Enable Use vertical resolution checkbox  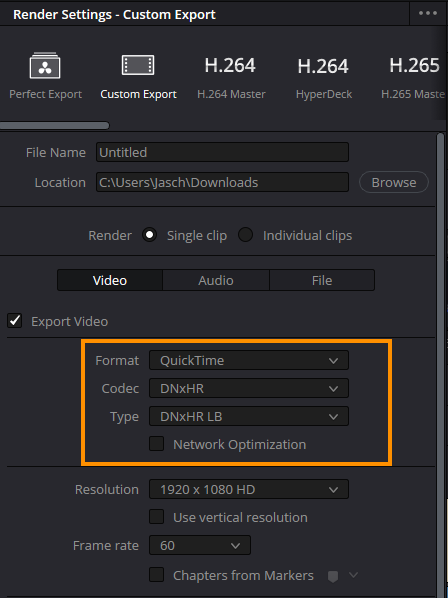tap(156, 517)
